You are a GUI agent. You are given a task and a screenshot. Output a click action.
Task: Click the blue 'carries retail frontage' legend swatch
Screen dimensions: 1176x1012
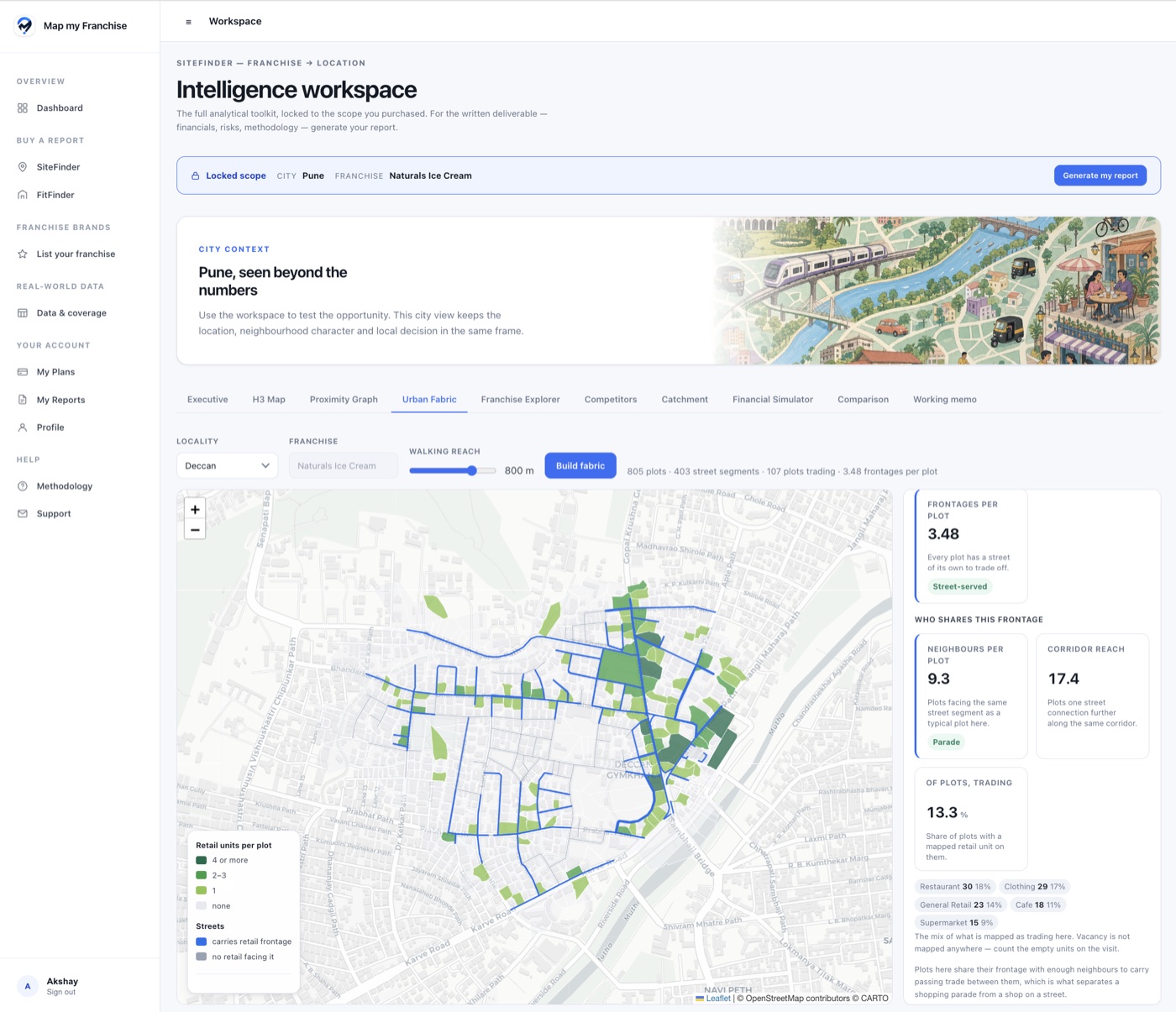click(x=201, y=941)
